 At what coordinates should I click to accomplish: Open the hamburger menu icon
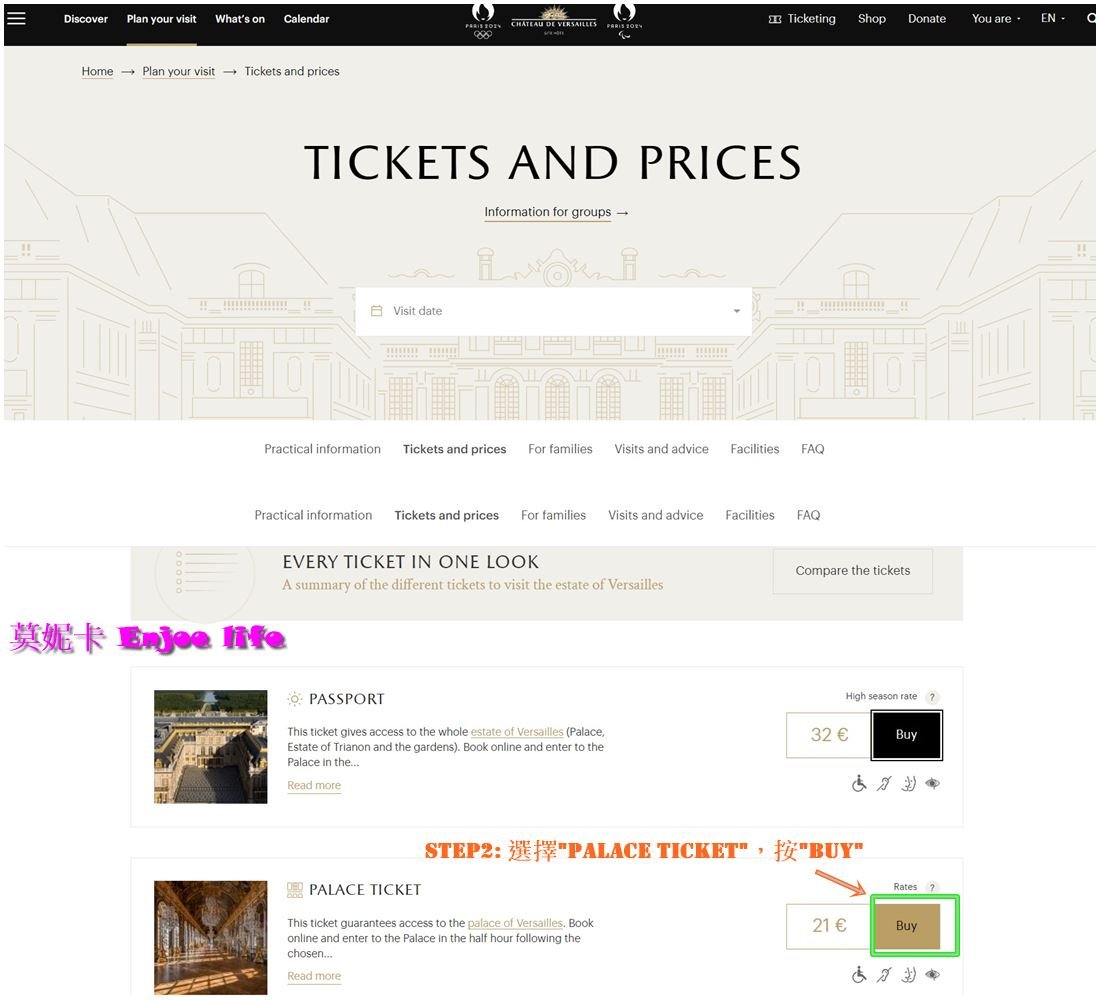(16, 18)
